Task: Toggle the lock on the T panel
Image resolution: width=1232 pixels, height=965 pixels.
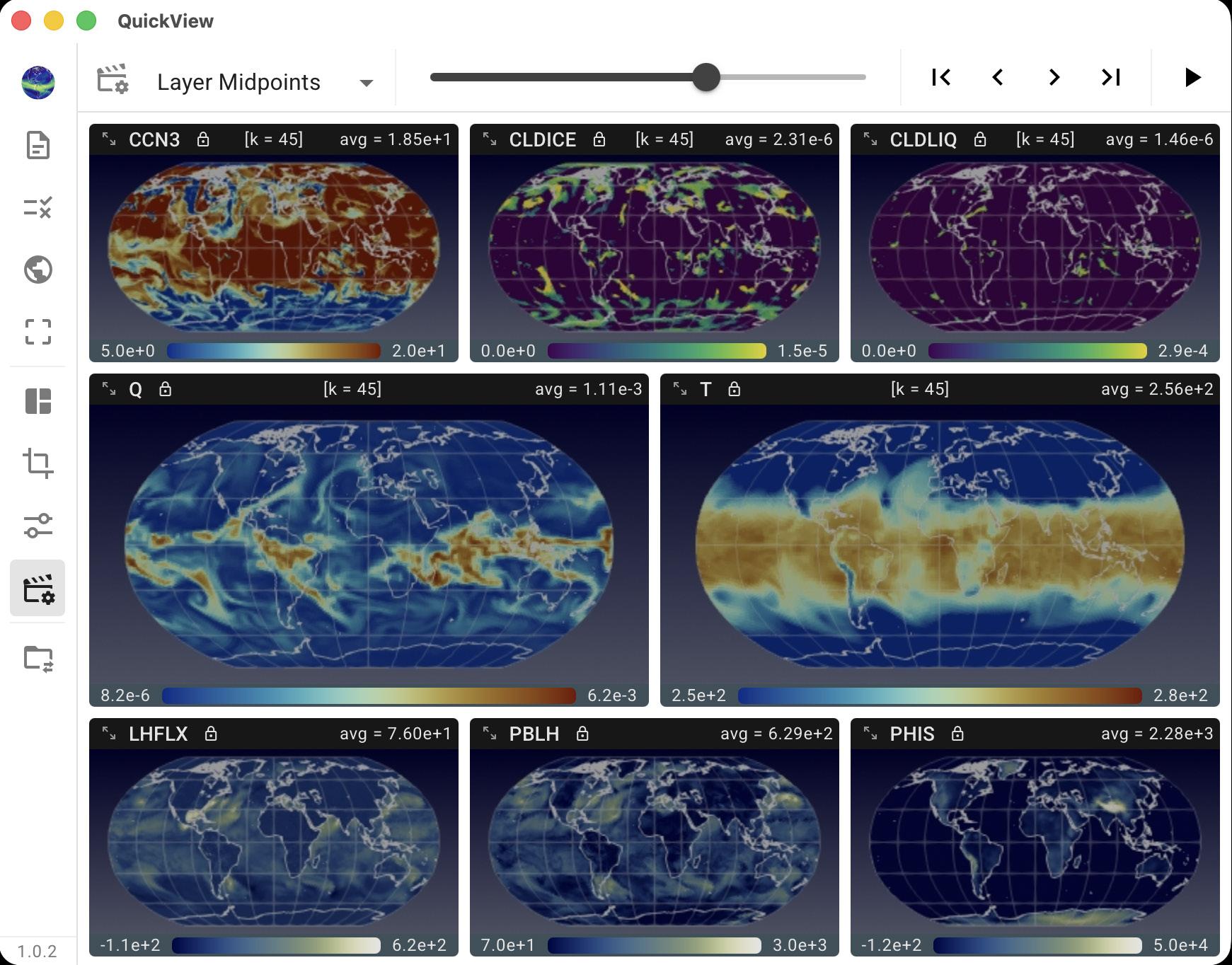Action: pos(735,389)
